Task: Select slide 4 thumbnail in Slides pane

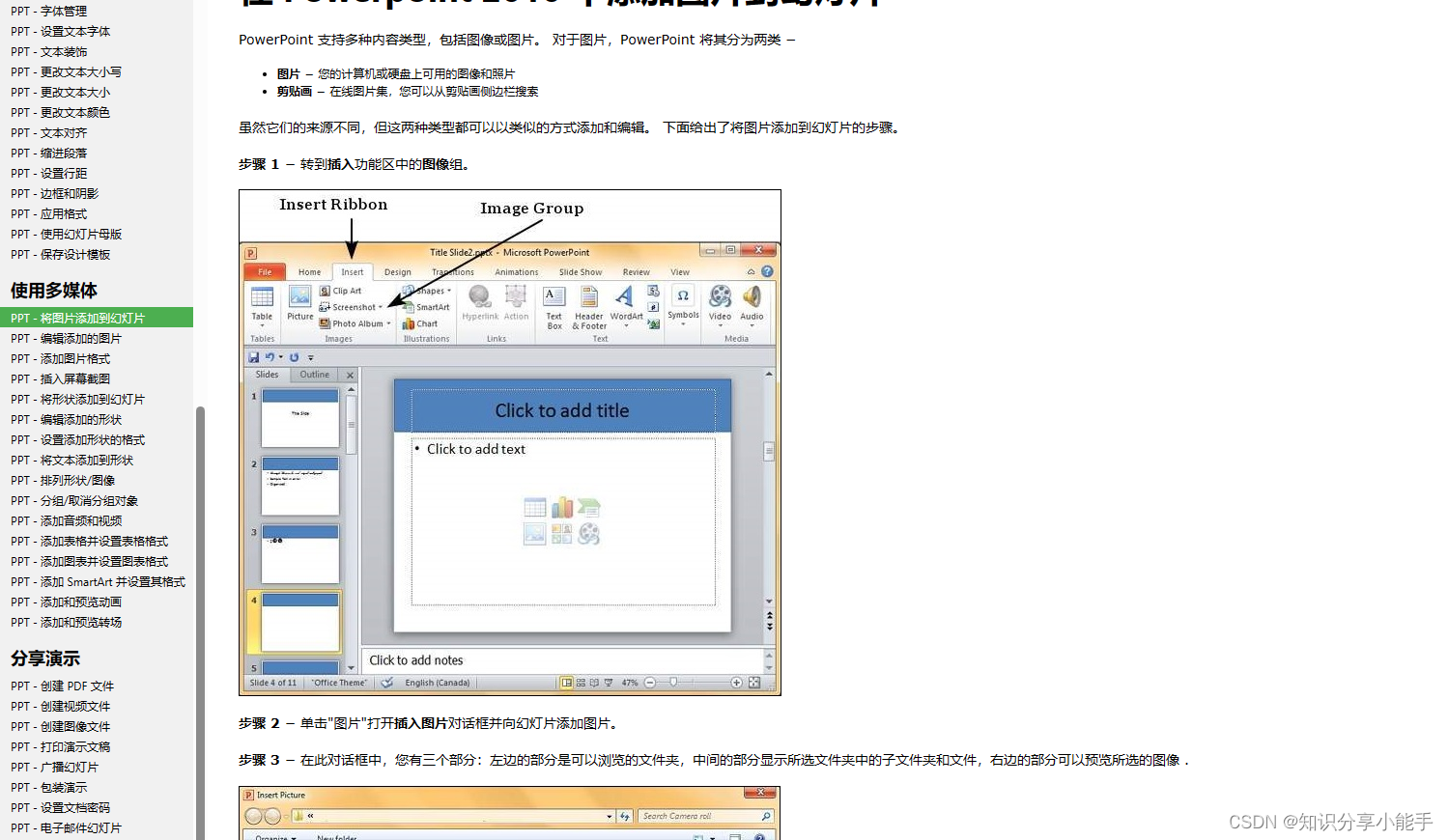Action: 300,623
